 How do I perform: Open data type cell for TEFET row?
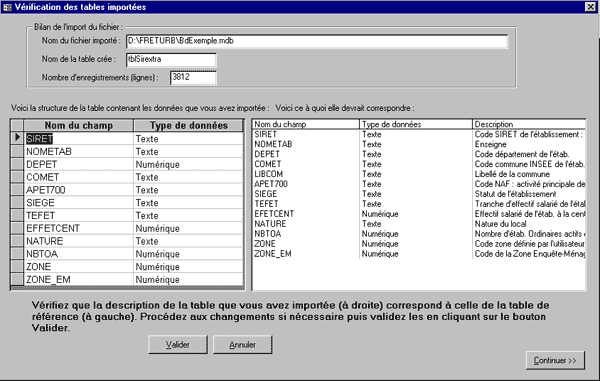click(188, 215)
